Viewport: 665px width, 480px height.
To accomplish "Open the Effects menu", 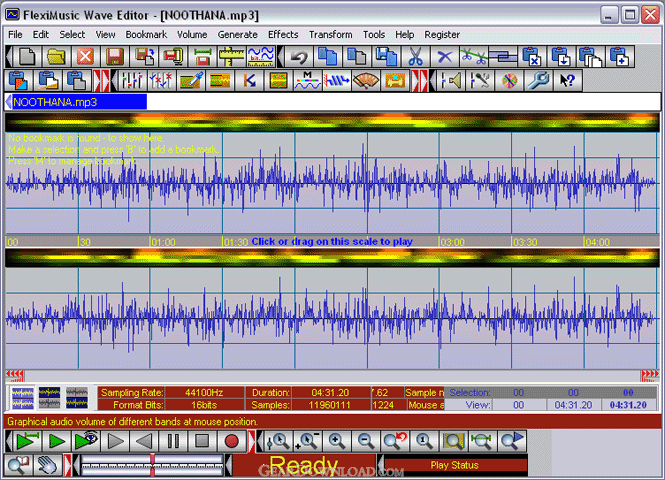I will coord(283,34).
